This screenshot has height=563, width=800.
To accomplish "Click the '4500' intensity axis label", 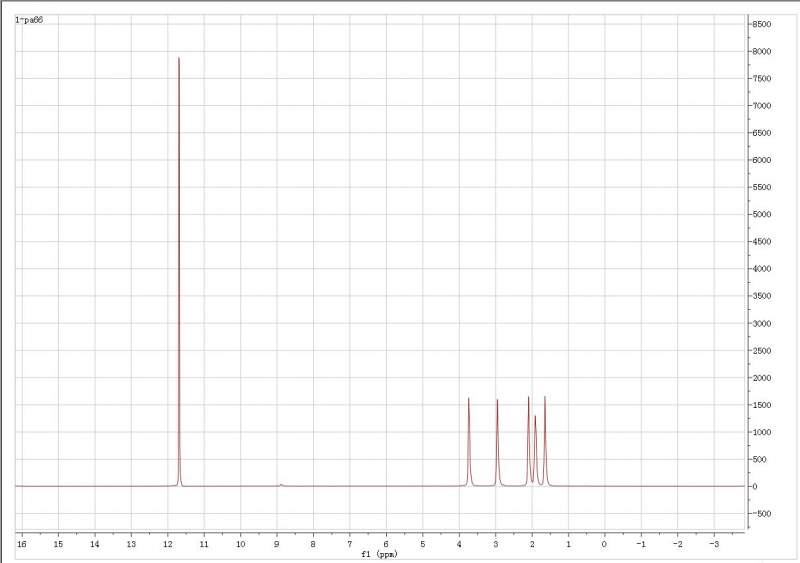I will (762, 241).
